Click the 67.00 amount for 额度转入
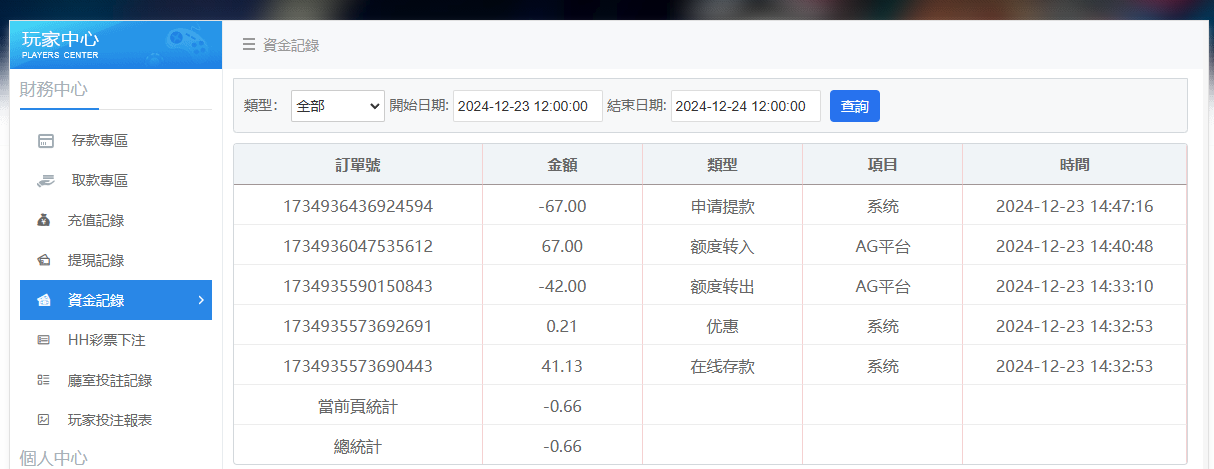The width and height of the screenshot is (1214, 469). click(562, 246)
